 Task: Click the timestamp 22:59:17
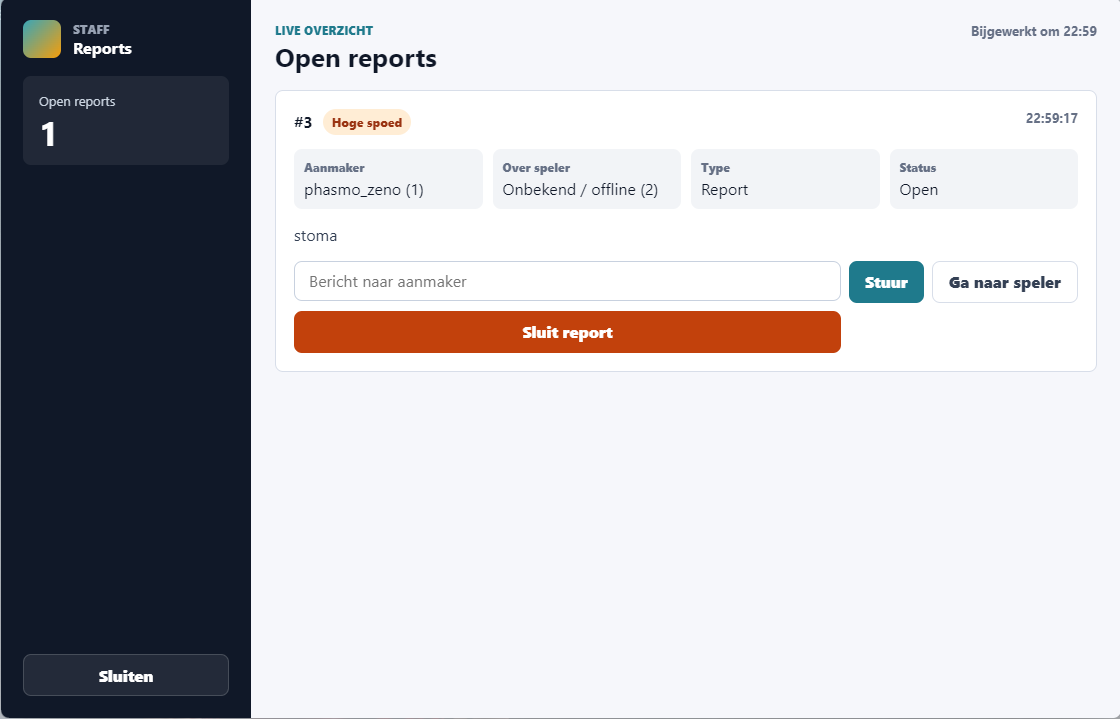[1051, 119]
